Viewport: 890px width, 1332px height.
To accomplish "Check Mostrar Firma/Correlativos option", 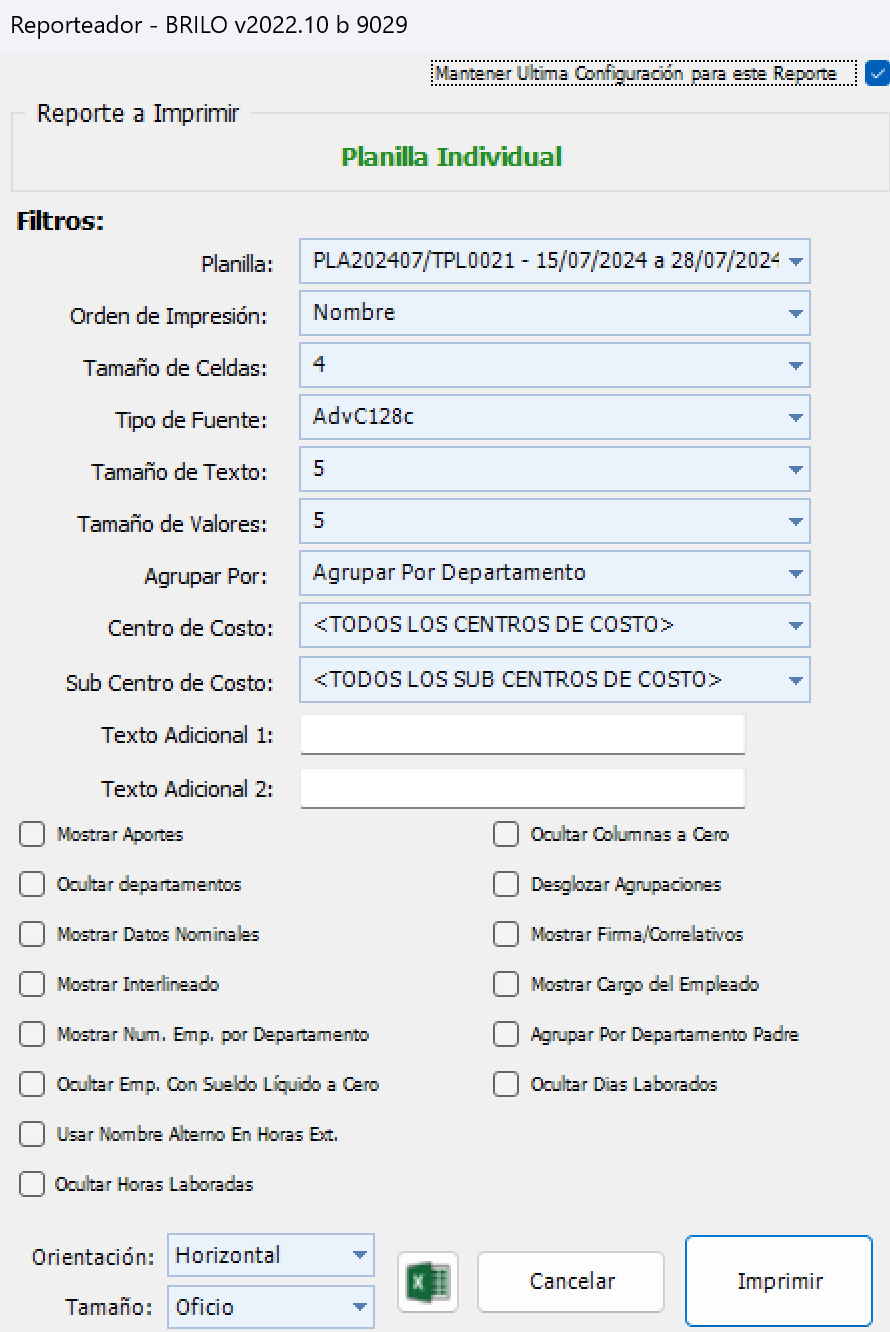I will tap(505, 934).
